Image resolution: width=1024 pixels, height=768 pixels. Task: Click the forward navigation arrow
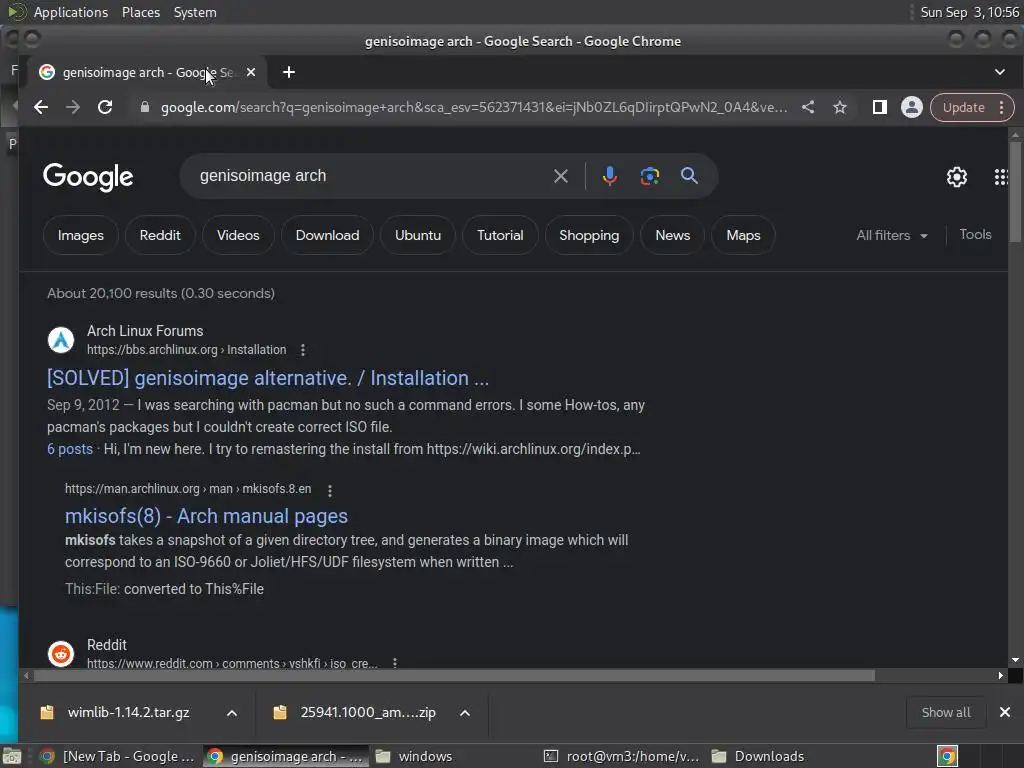[x=72, y=107]
